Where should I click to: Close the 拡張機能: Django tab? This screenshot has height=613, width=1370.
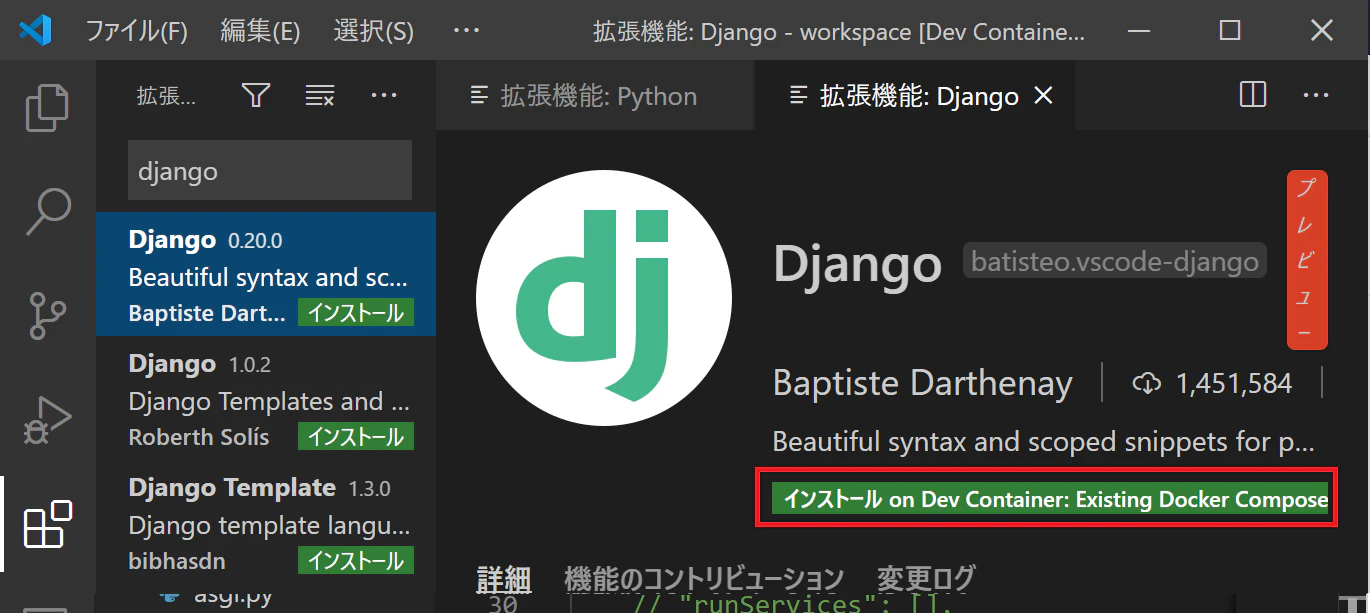tap(1043, 96)
